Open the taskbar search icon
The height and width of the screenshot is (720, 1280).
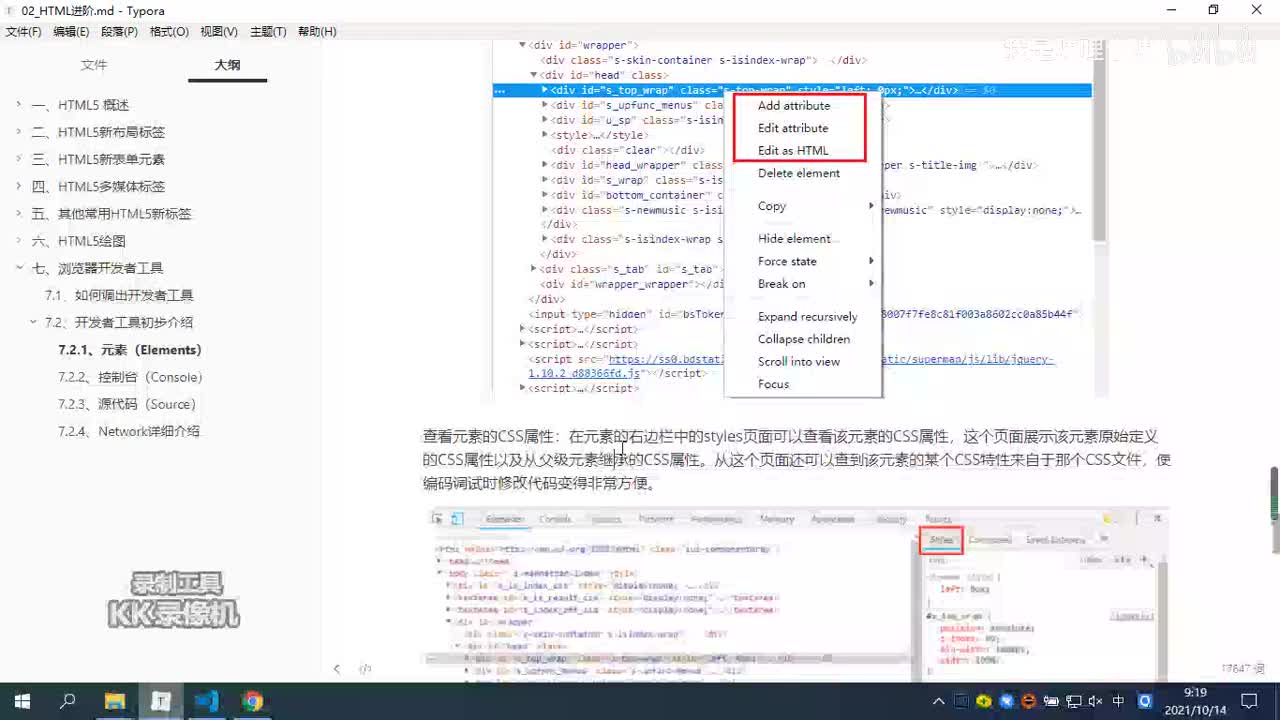coord(68,701)
